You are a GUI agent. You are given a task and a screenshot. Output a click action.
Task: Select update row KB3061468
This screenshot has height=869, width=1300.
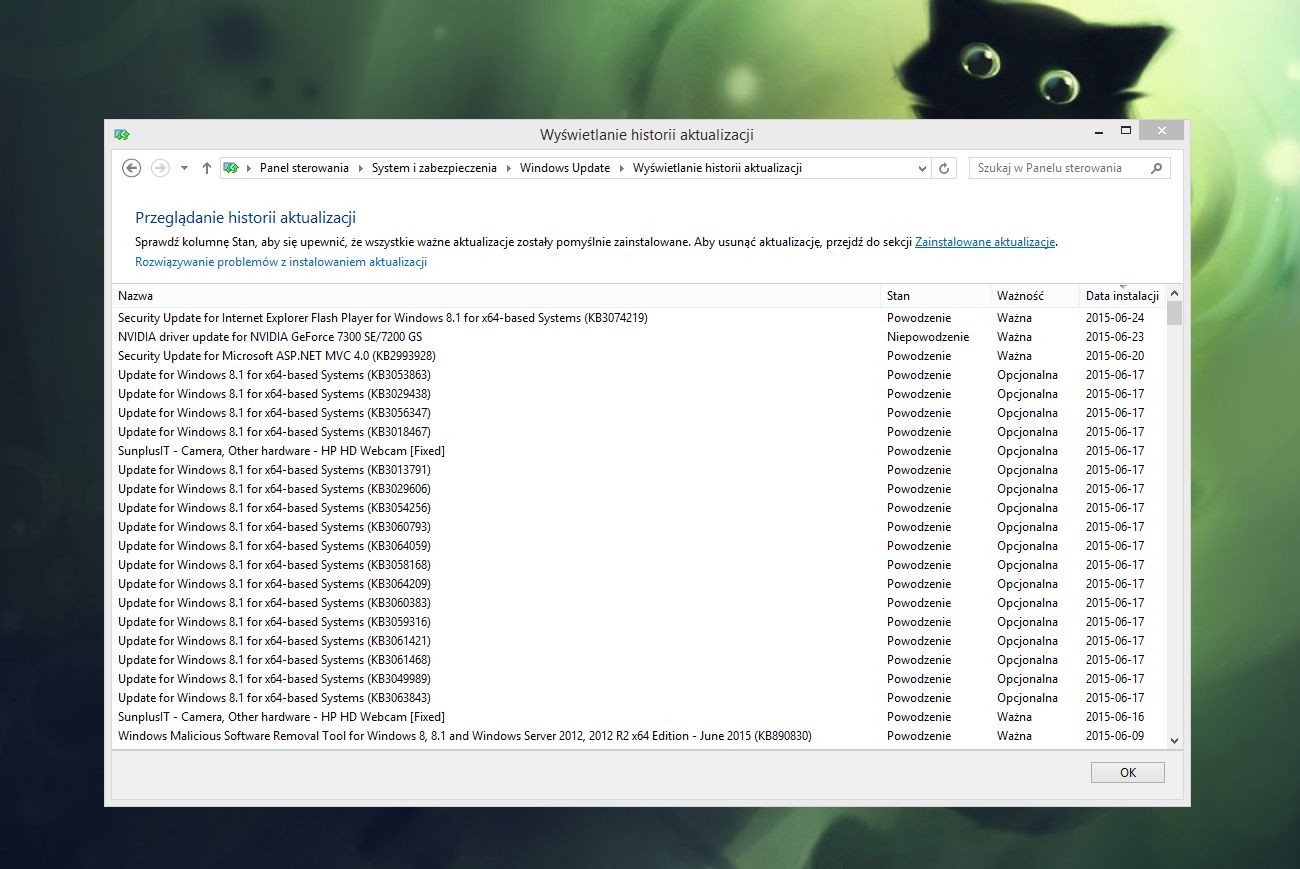click(638, 660)
